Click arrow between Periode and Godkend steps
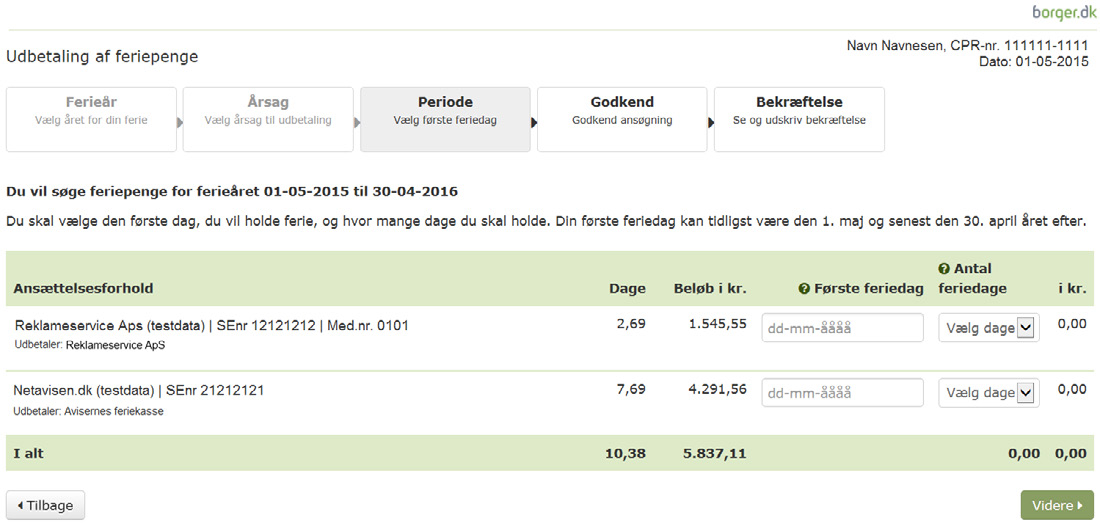 (534, 123)
